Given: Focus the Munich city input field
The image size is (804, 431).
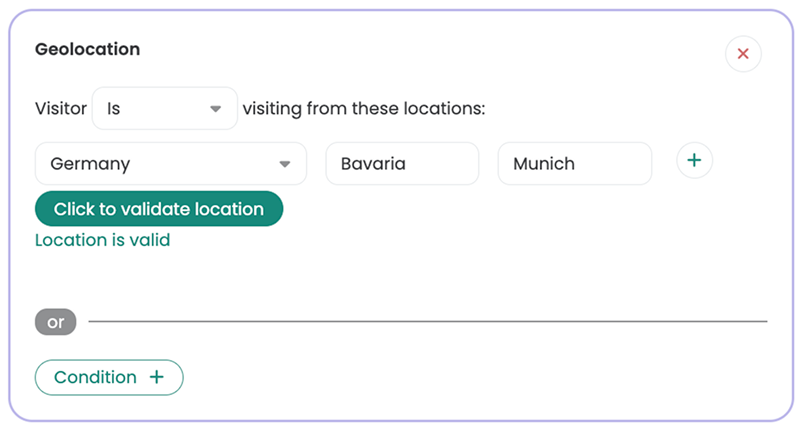Looking at the screenshot, I should pos(574,164).
